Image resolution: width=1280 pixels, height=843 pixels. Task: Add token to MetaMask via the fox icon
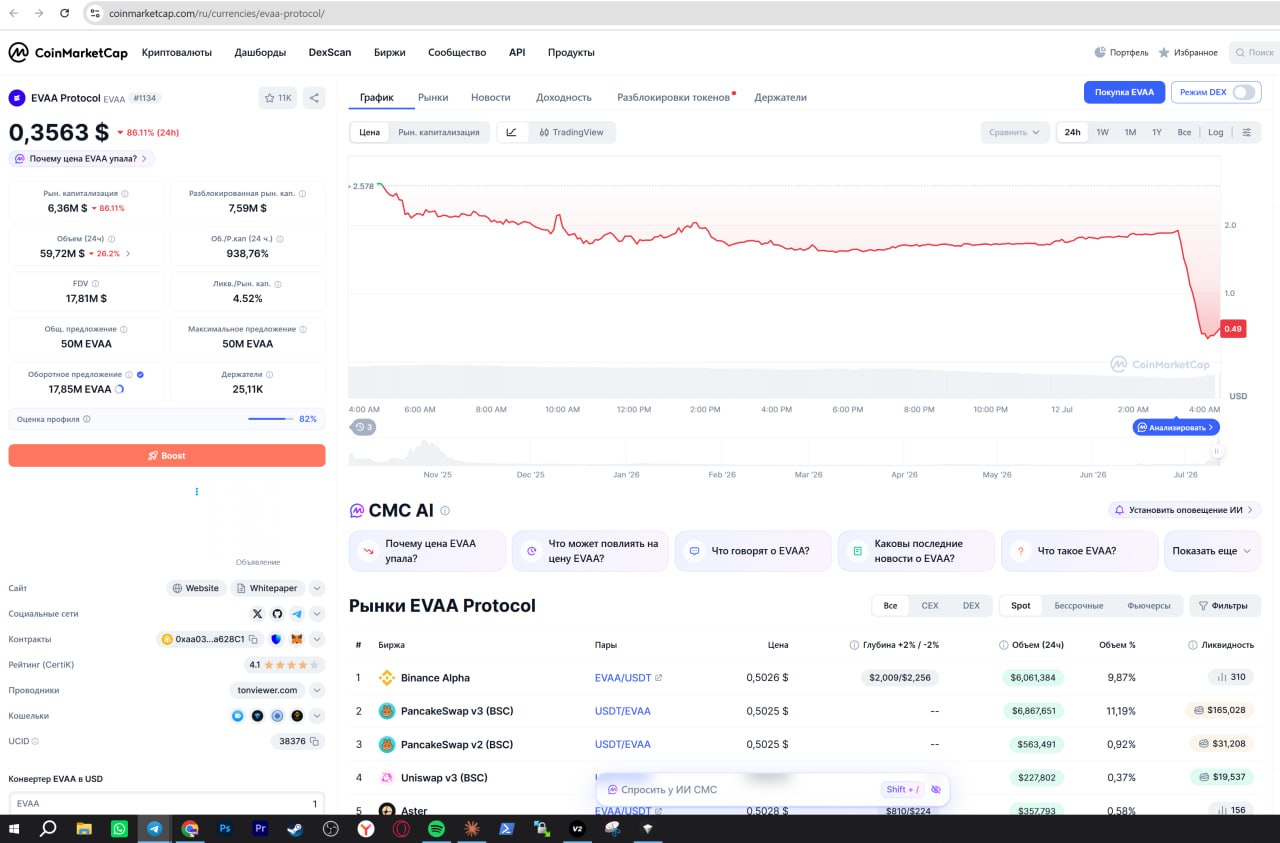pyautogui.click(x=297, y=639)
